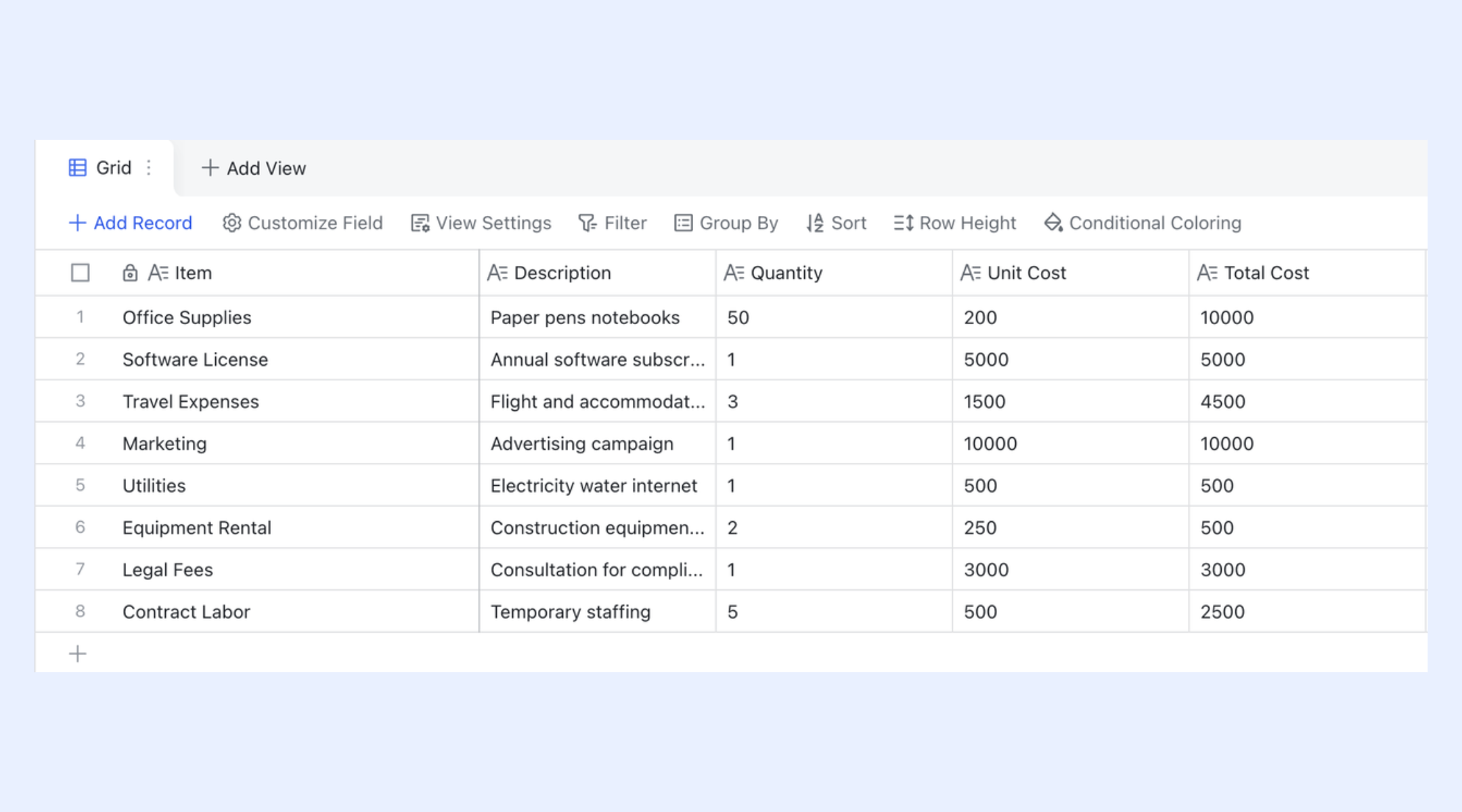Click the plus icon beside Add View

(210, 168)
